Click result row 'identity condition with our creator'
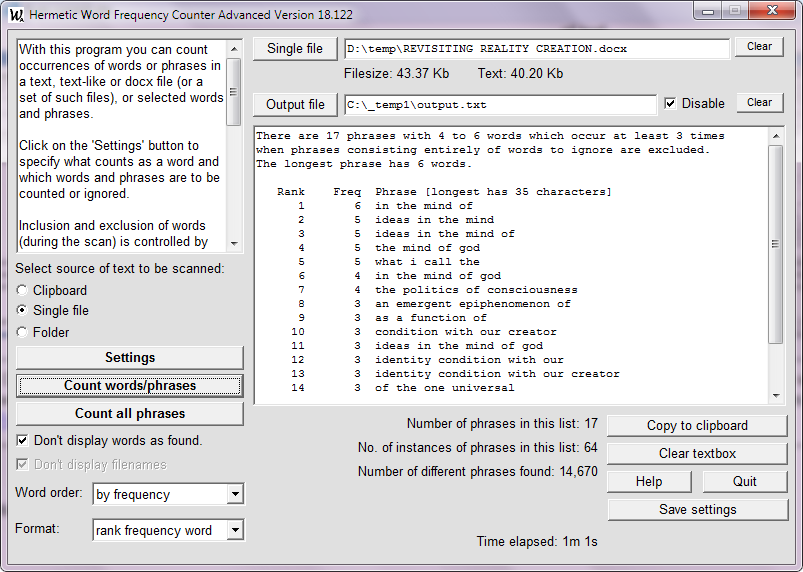This screenshot has height=572, width=803. (x=497, y=374)
